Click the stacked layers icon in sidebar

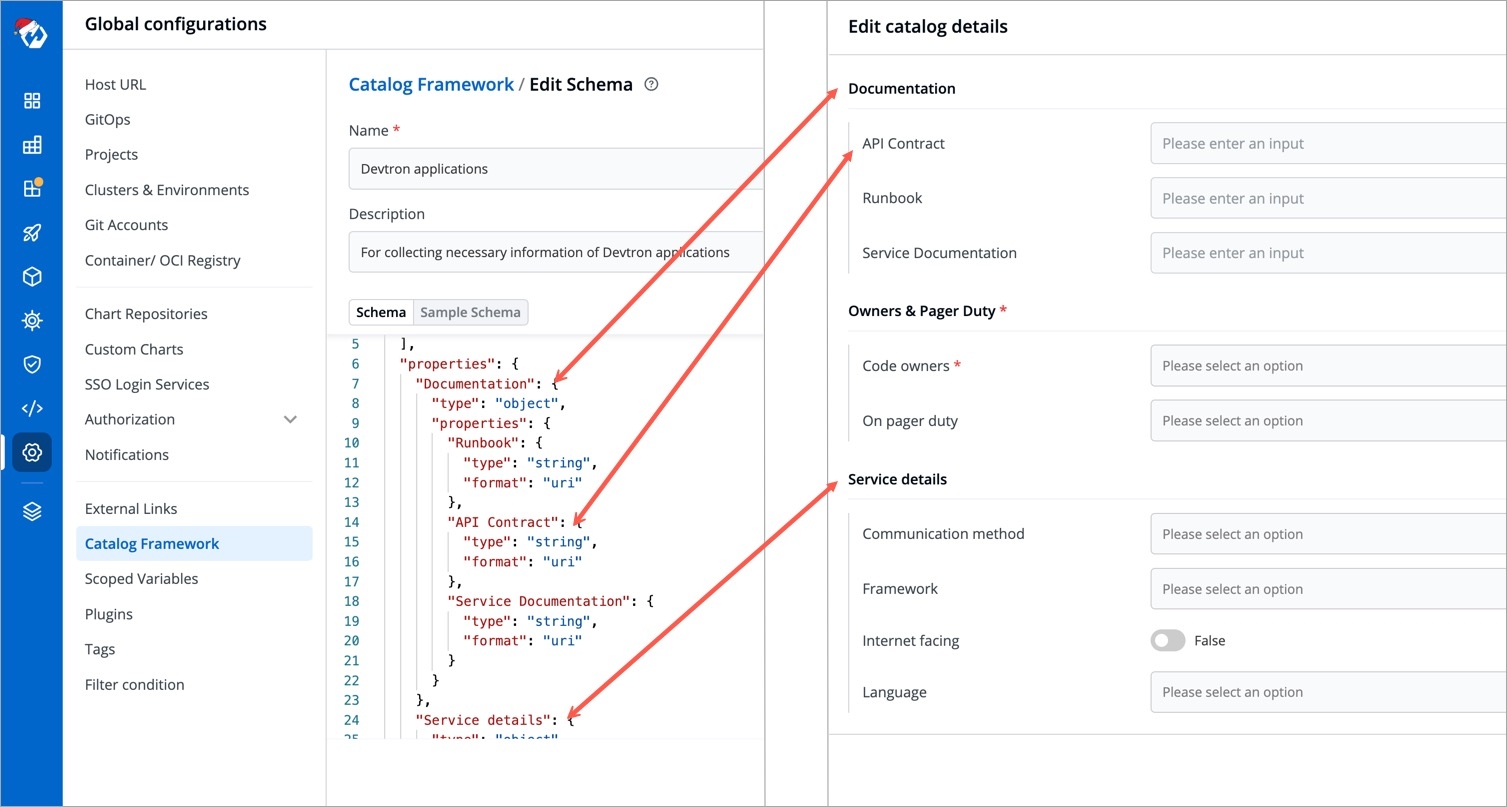click(32, 512)
